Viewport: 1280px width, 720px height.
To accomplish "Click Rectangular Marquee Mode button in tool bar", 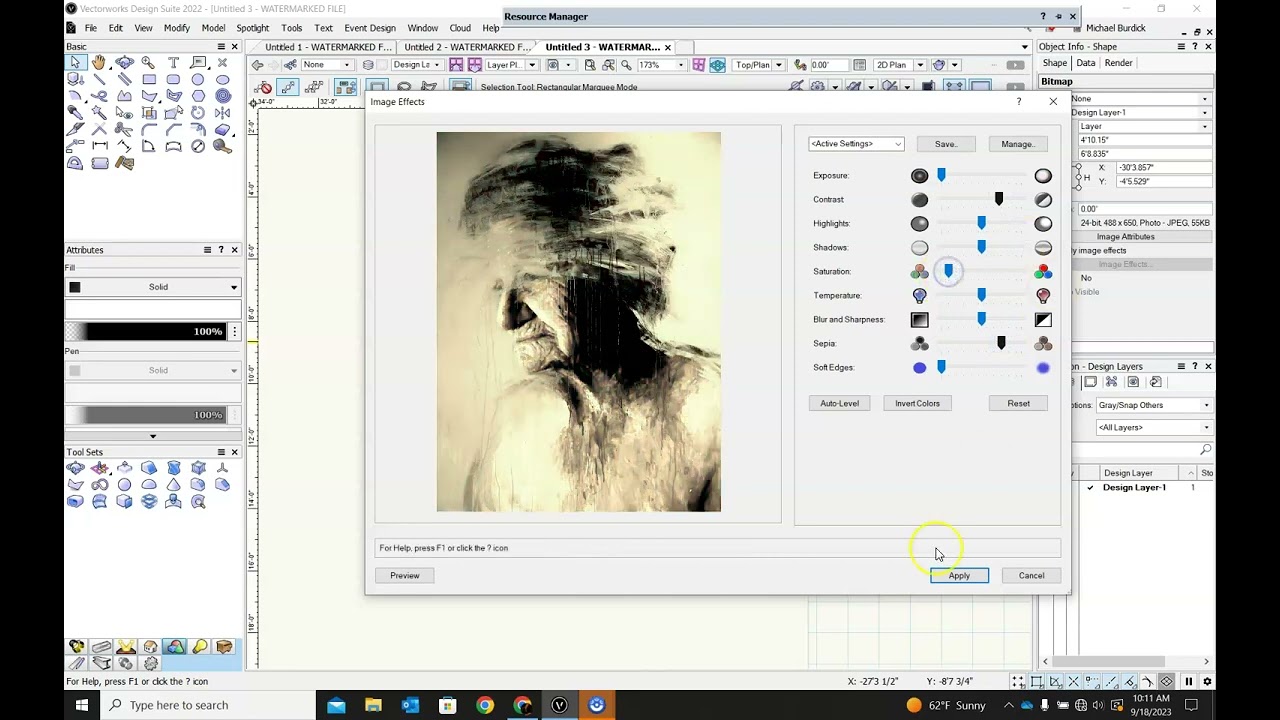I will click(377, 87).
